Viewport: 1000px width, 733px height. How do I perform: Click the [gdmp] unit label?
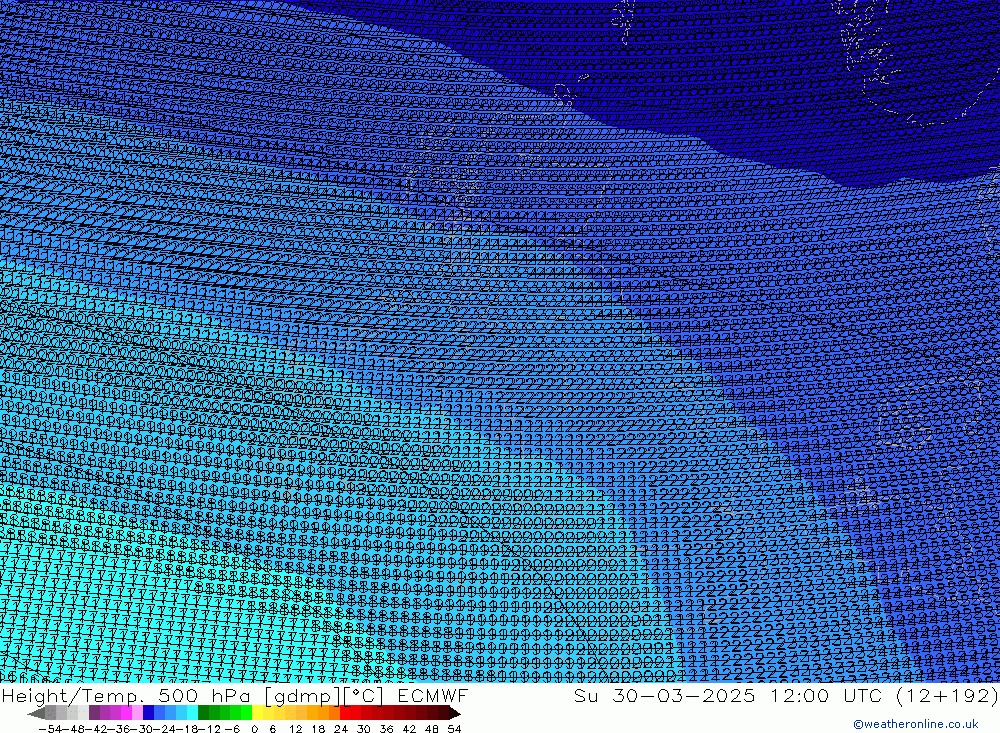pyautogui.click(x=283, y=695)
